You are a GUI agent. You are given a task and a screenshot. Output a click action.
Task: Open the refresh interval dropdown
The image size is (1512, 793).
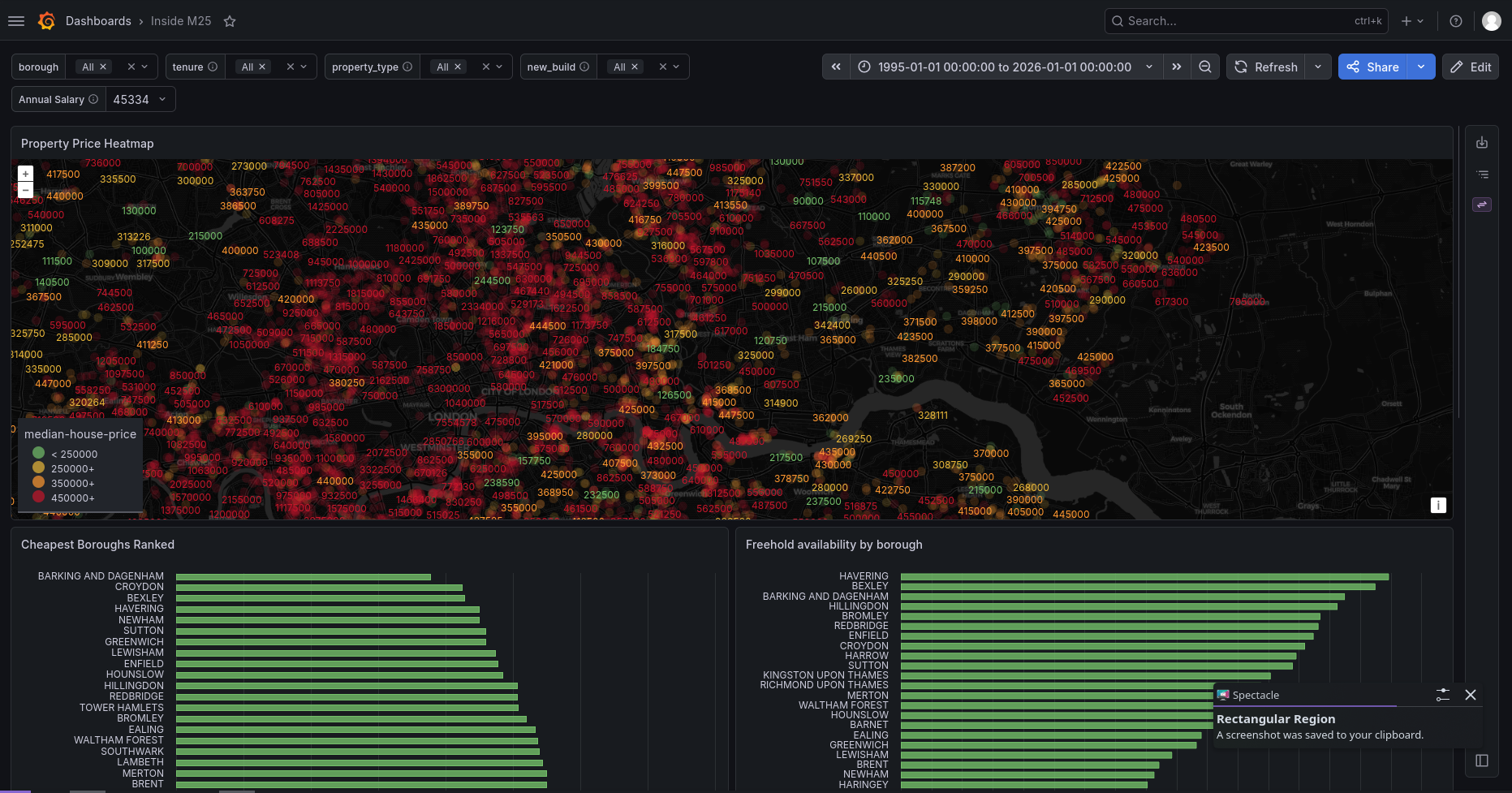tap(1318, 67)
